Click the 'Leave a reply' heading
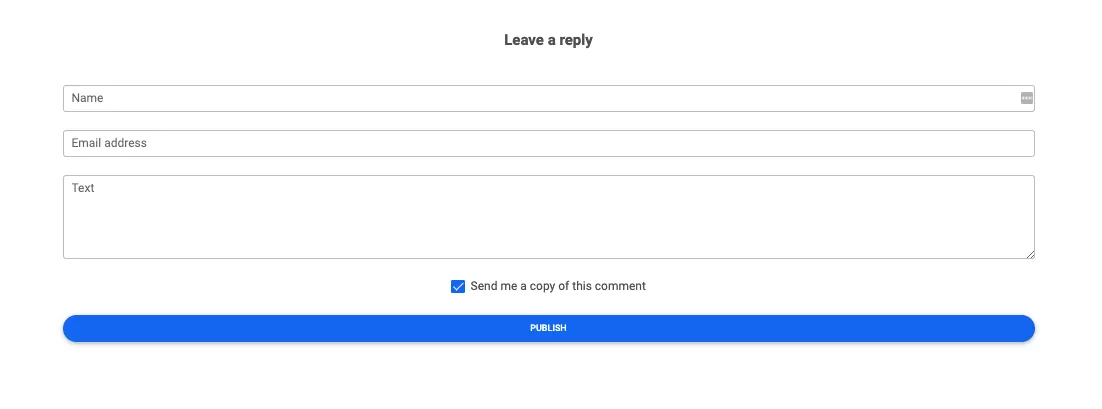 (548, 40)
